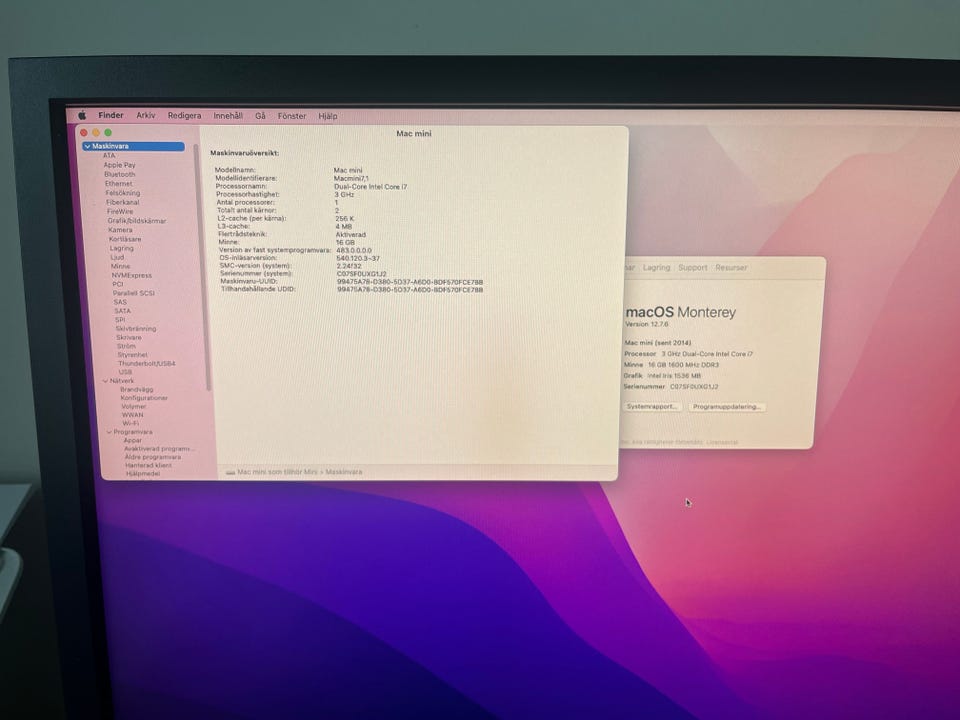This screenshot has width=960, height=720.
Task: Collapse the Maskinvara section chevron
Action: point(88,146)
